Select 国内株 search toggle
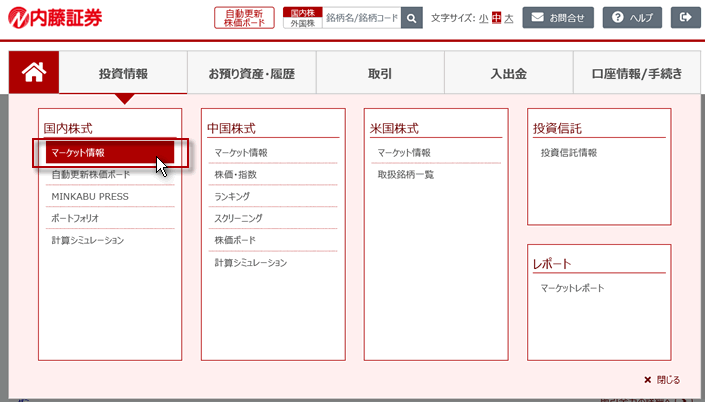Screen dimensions: 705x402 pos(302,13)
